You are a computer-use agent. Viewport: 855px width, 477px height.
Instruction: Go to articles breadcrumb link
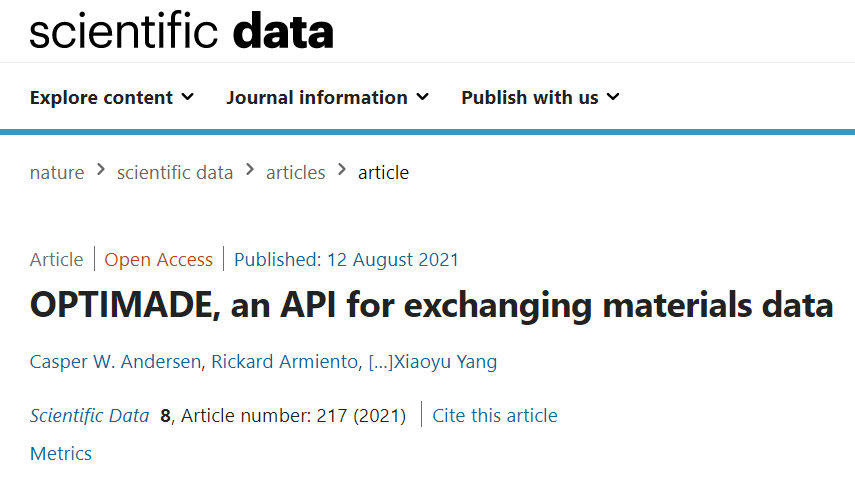click(x=296, y=173)
